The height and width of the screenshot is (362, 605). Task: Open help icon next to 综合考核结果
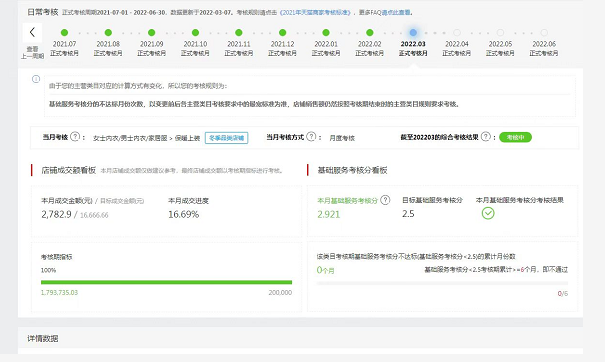(486, 136)
